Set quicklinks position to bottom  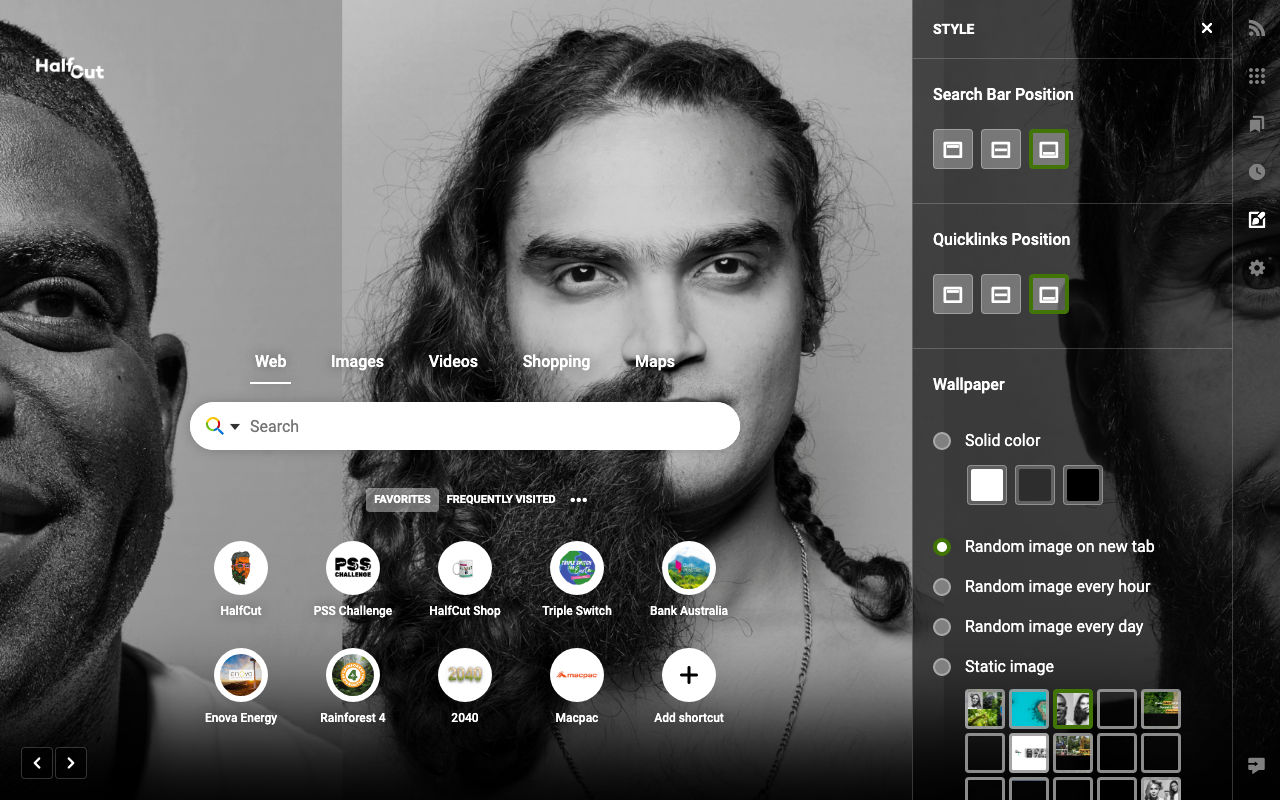pos(1049,294)
